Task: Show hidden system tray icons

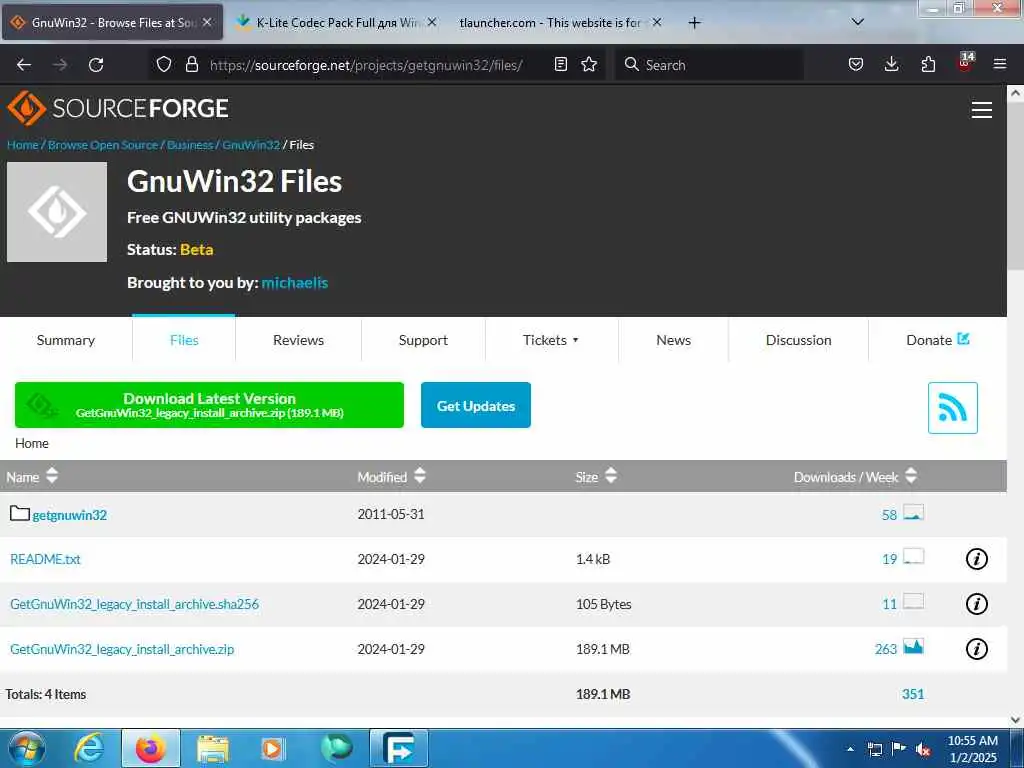Action: [x=850, y=749]
